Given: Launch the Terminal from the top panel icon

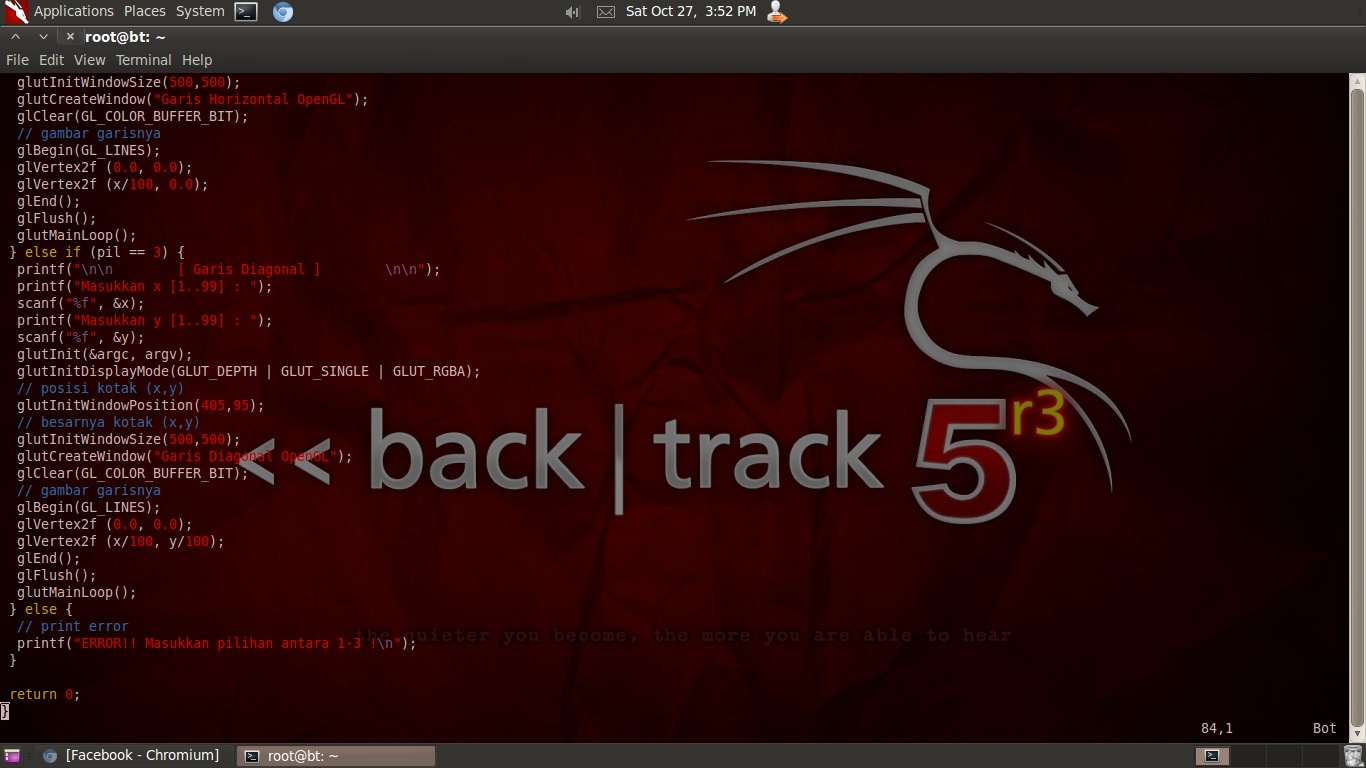Looking at the screenshot, I should [x=246, y=12].
